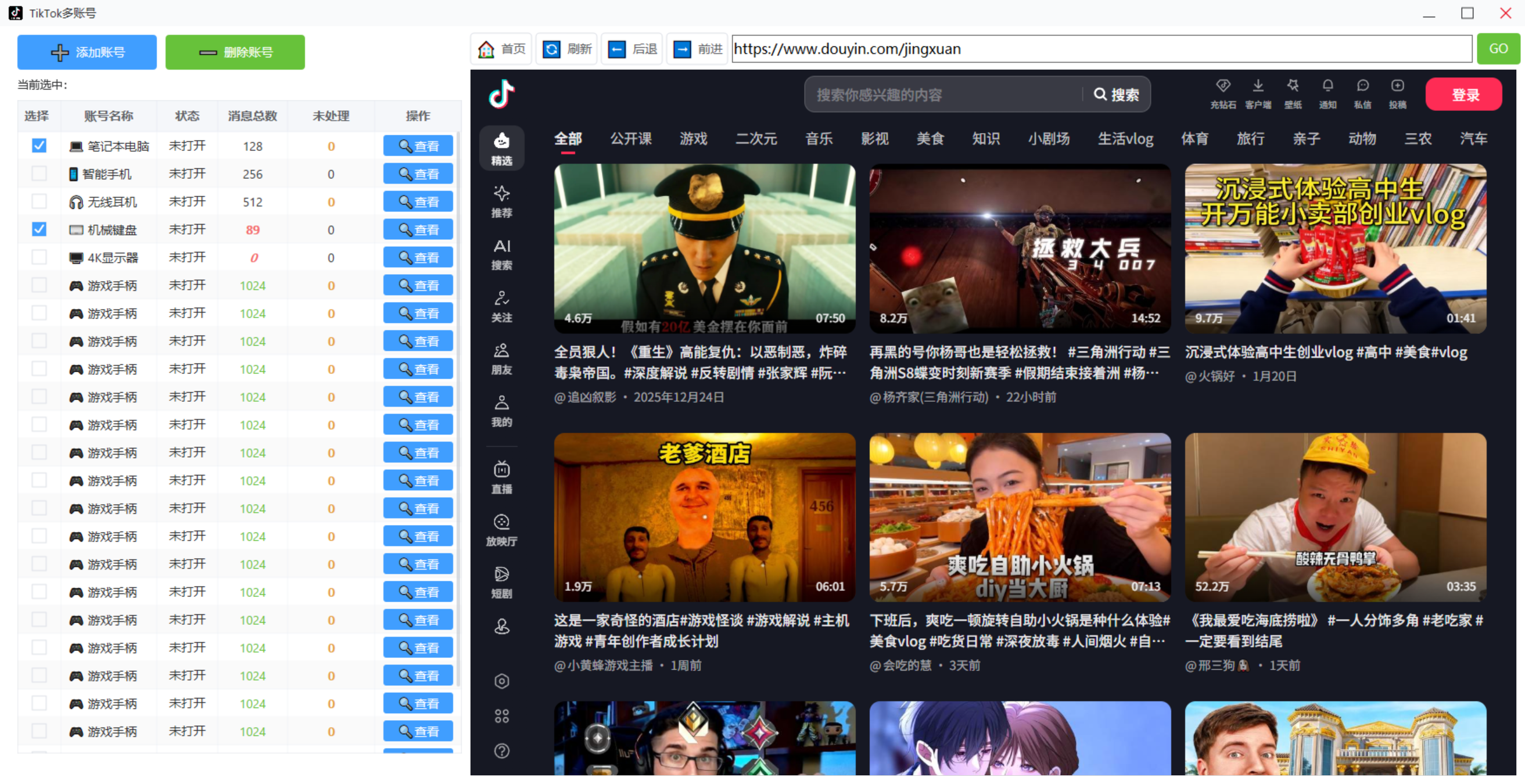
Task: Click 查看 for 笔记本电脑 row
Action: point(418,146)
